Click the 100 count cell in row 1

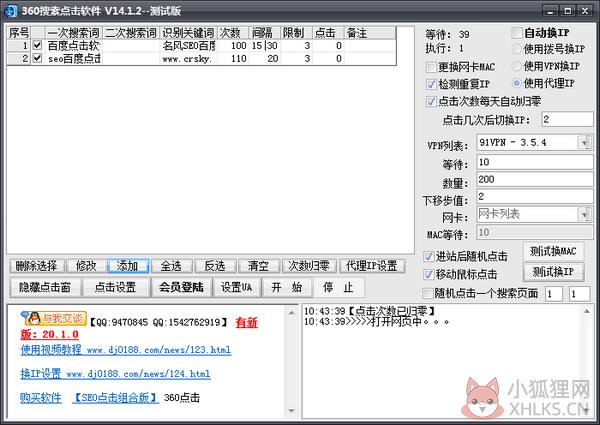[x=233, y=46]
